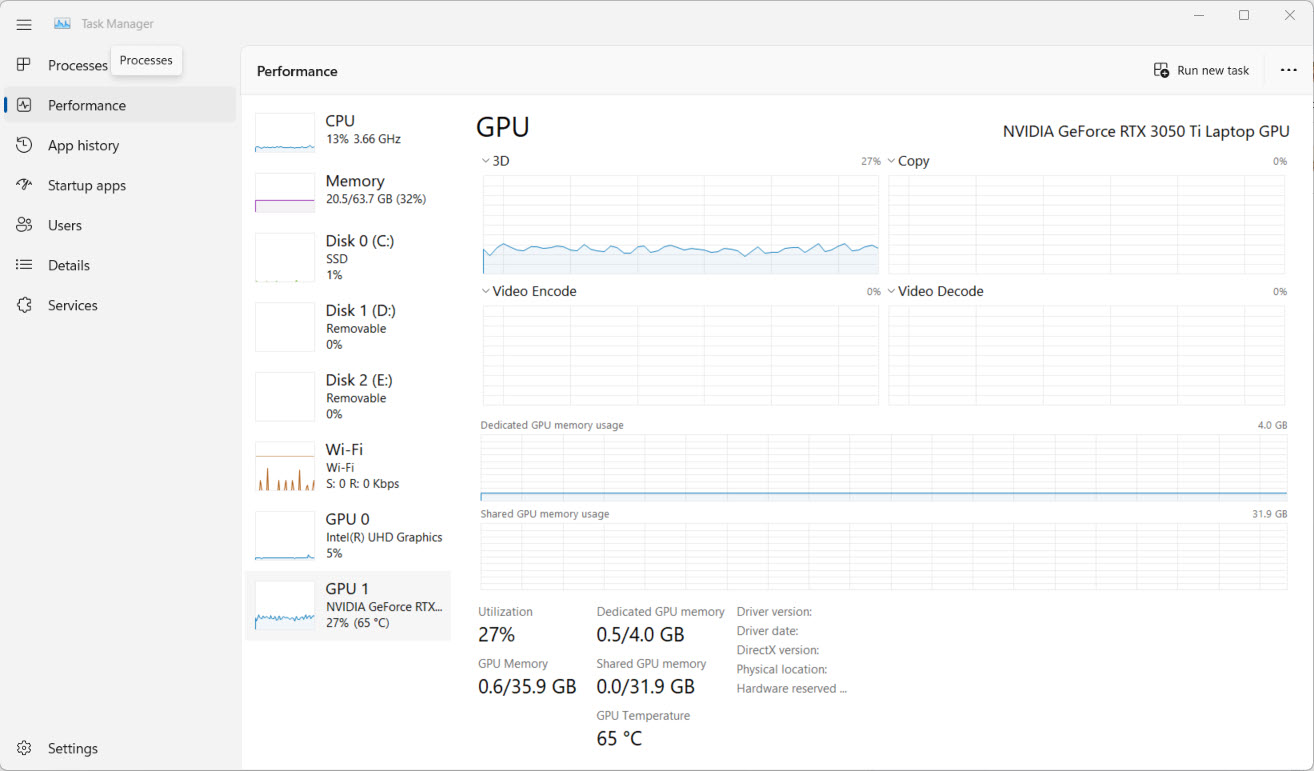Open the Video Encode graph dropdown
The image size is (1314, 771).
pyautogui.click(x=486, y=292)
